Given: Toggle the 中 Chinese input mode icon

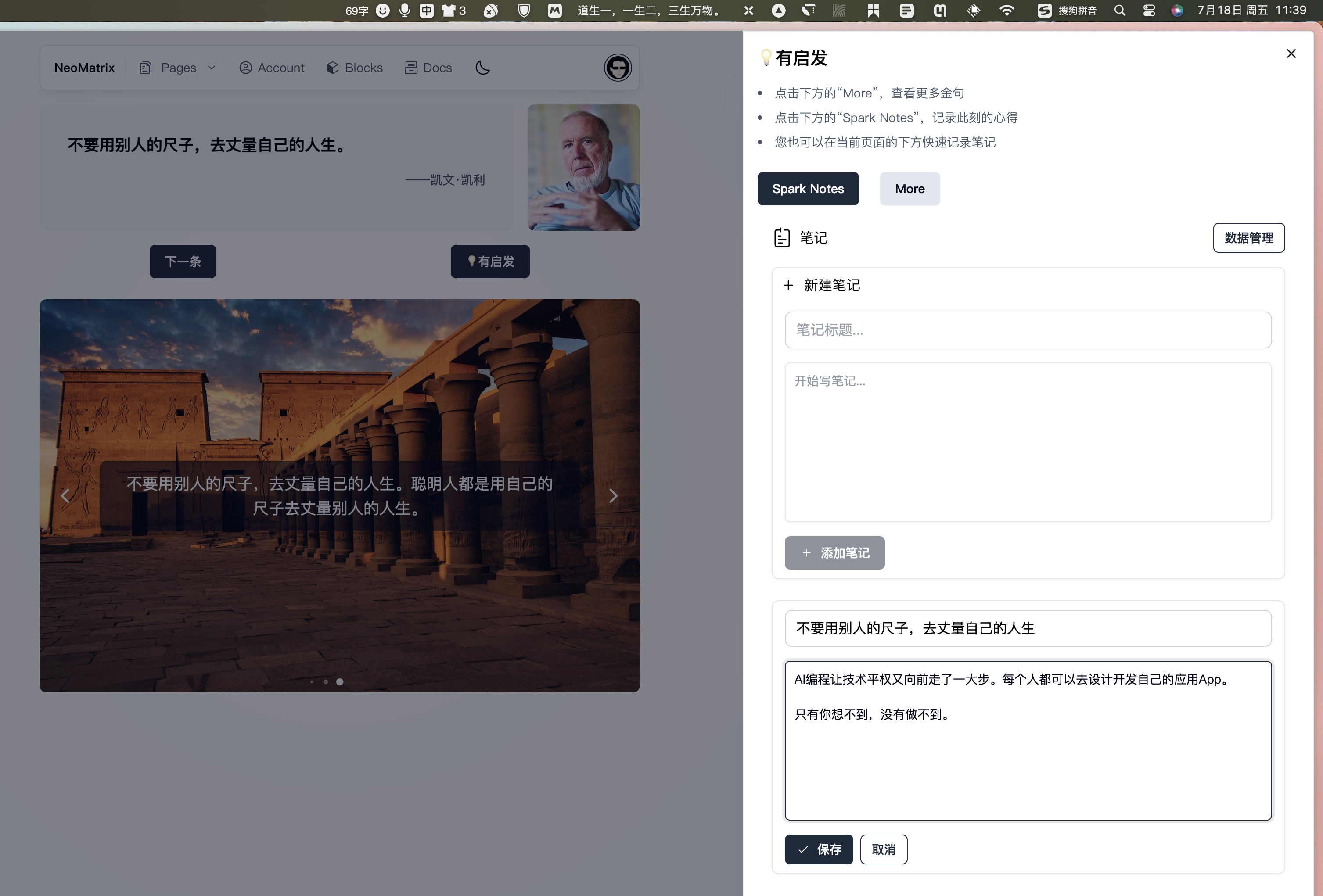Looking at the screenshot, I should (x=426, y=10).
